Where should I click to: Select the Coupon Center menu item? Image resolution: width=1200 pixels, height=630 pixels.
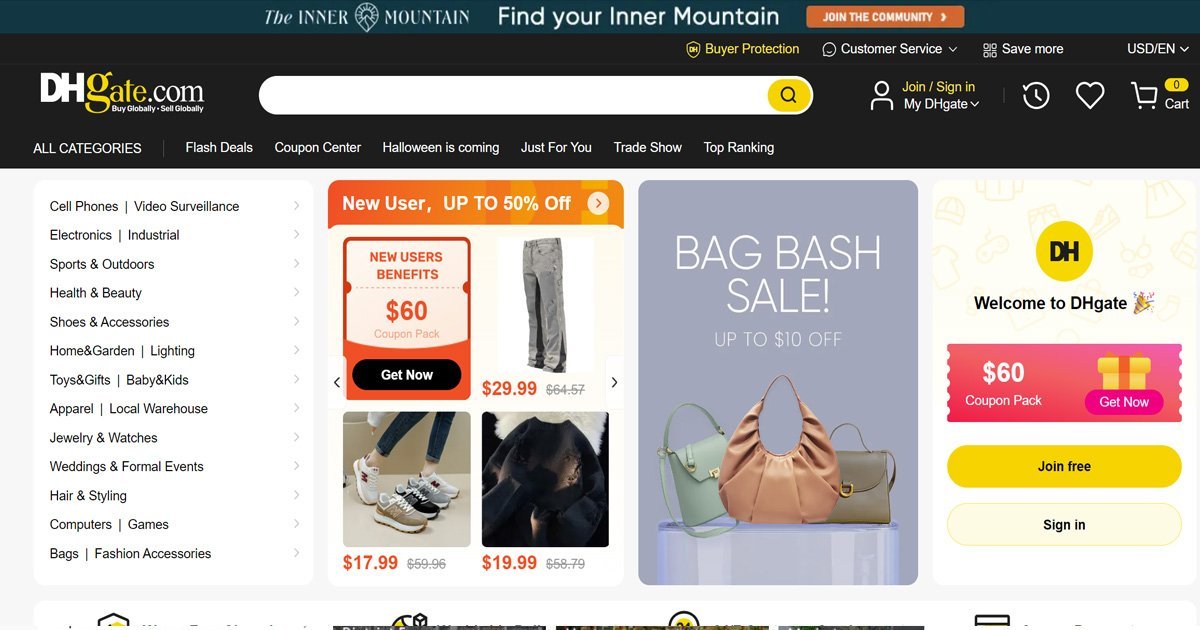(318, 147)
